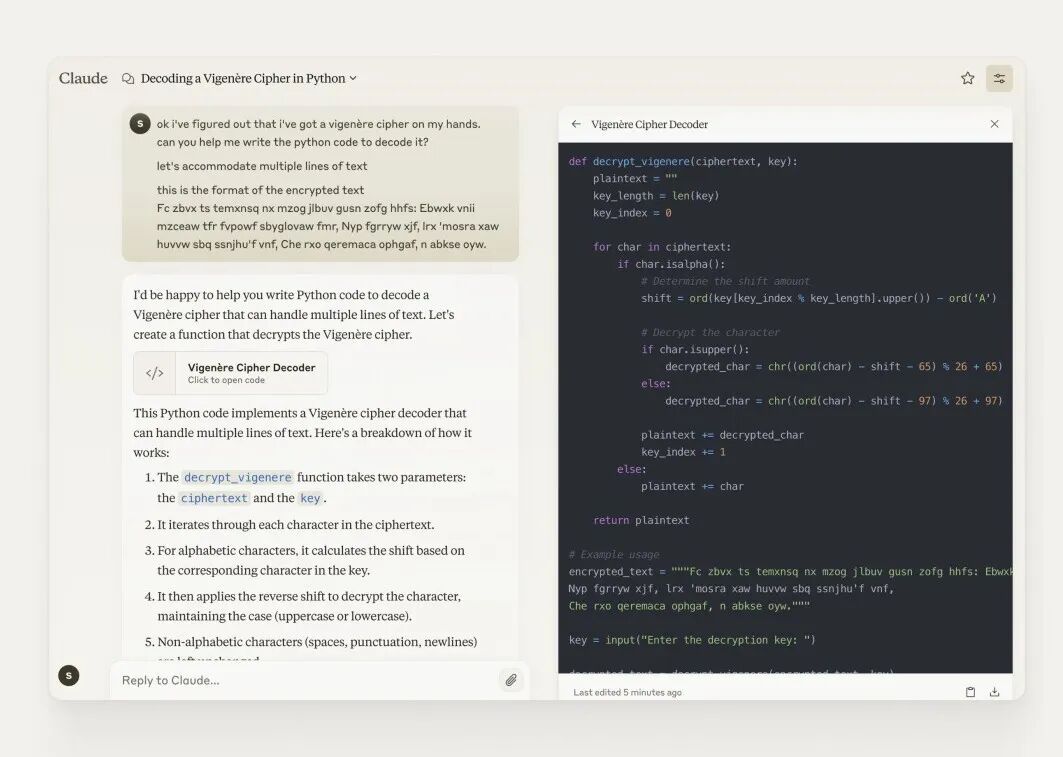The width and height of the screenshot is (1063, 757).
Task: Open conversation title 'Decoding a Vigenère Cipher in Python'
Action: click(x=243, y=79)
